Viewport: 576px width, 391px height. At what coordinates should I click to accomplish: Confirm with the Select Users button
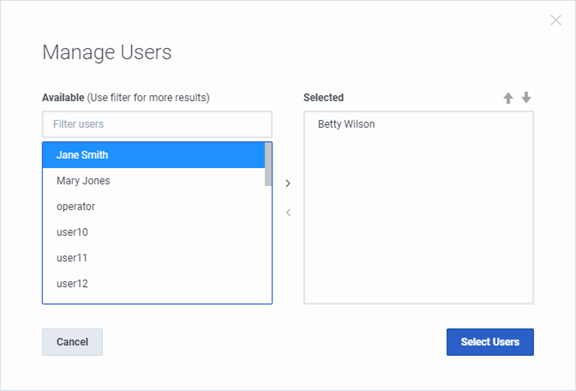tap(490, 342)
